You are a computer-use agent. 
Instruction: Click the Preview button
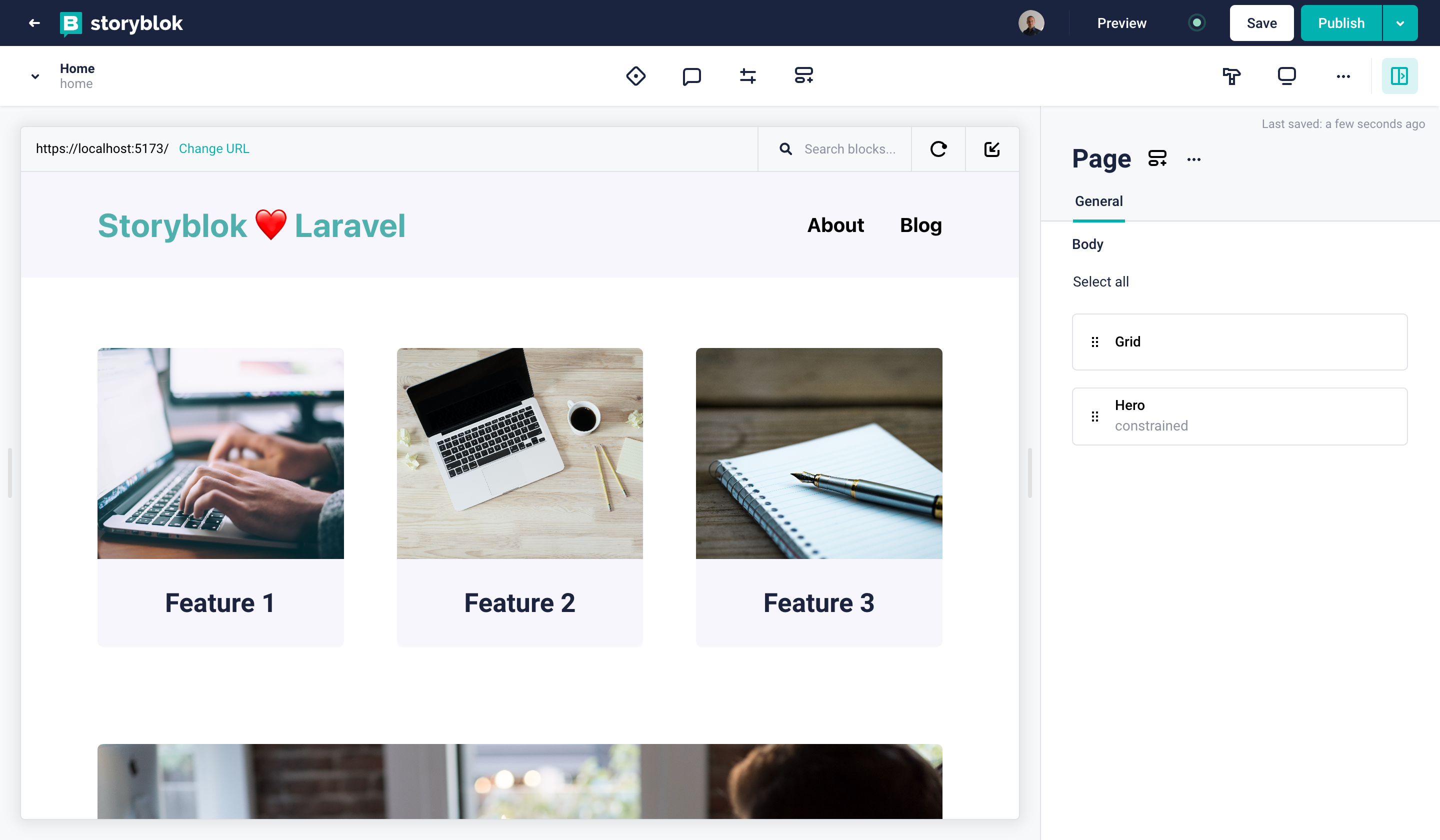(1121, 23)
